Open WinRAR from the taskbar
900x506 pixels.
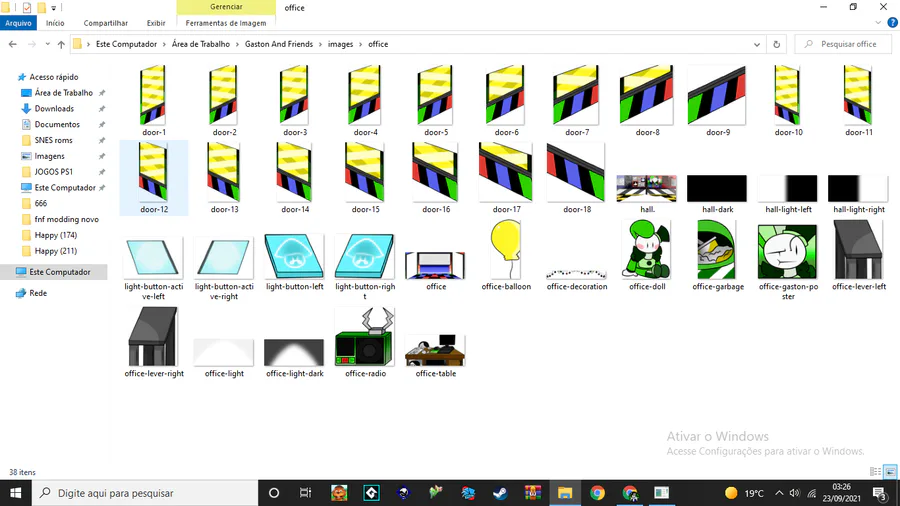tap(533, 493)
